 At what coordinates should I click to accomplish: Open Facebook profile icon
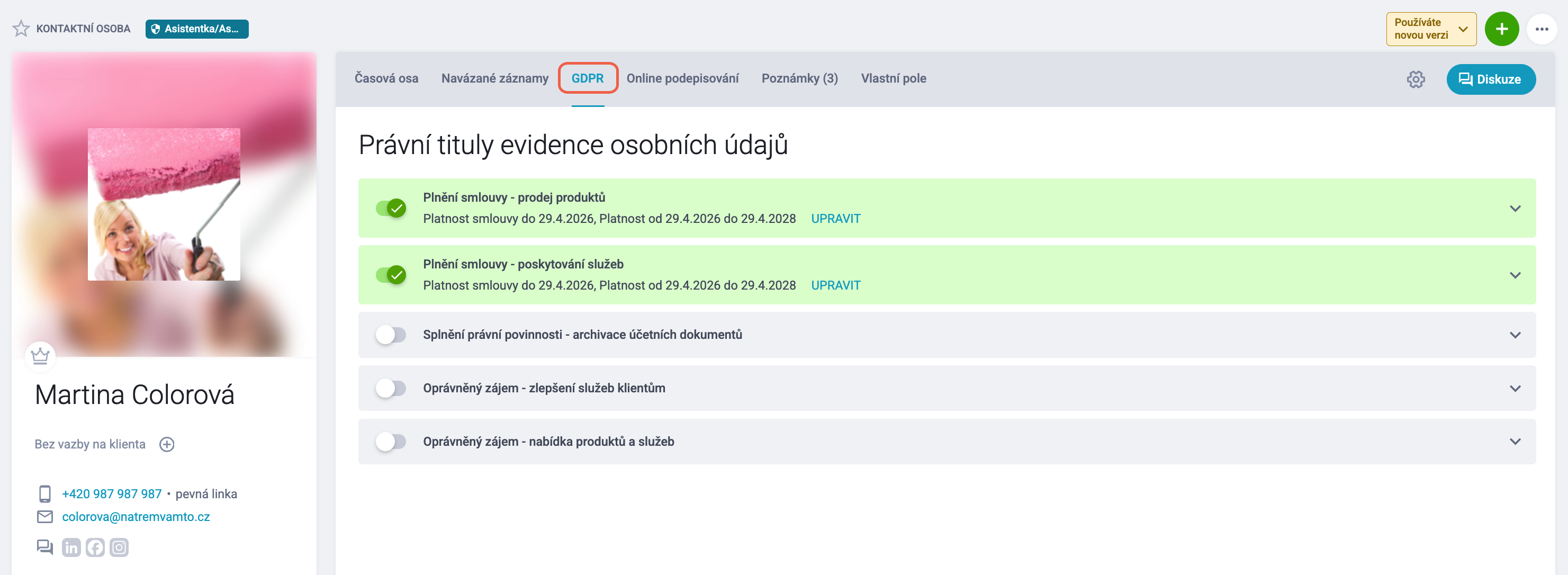pyautogui.click(x=95, y=547)
